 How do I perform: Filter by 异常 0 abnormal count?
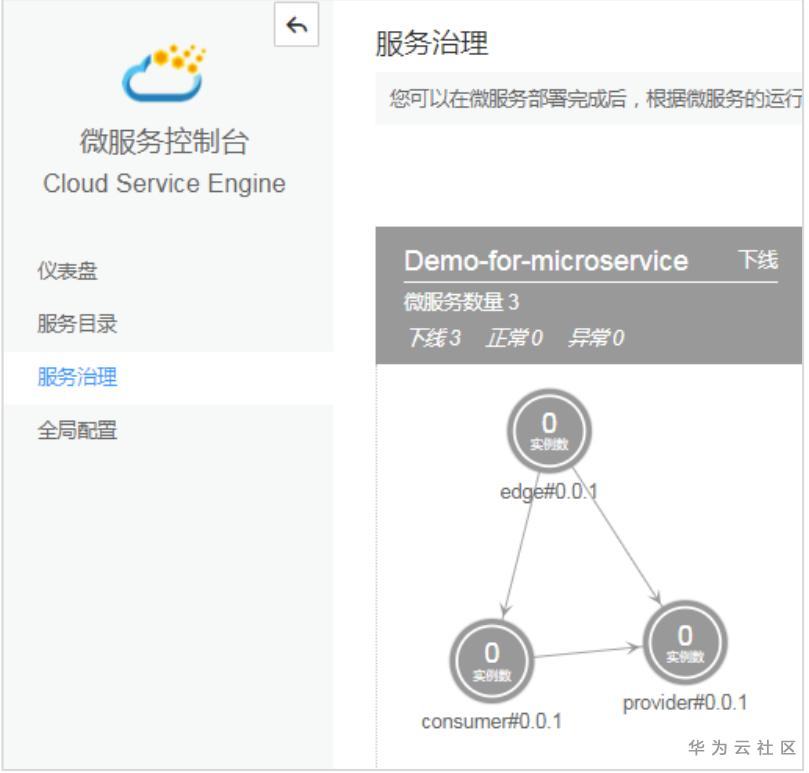coord(595,338)
